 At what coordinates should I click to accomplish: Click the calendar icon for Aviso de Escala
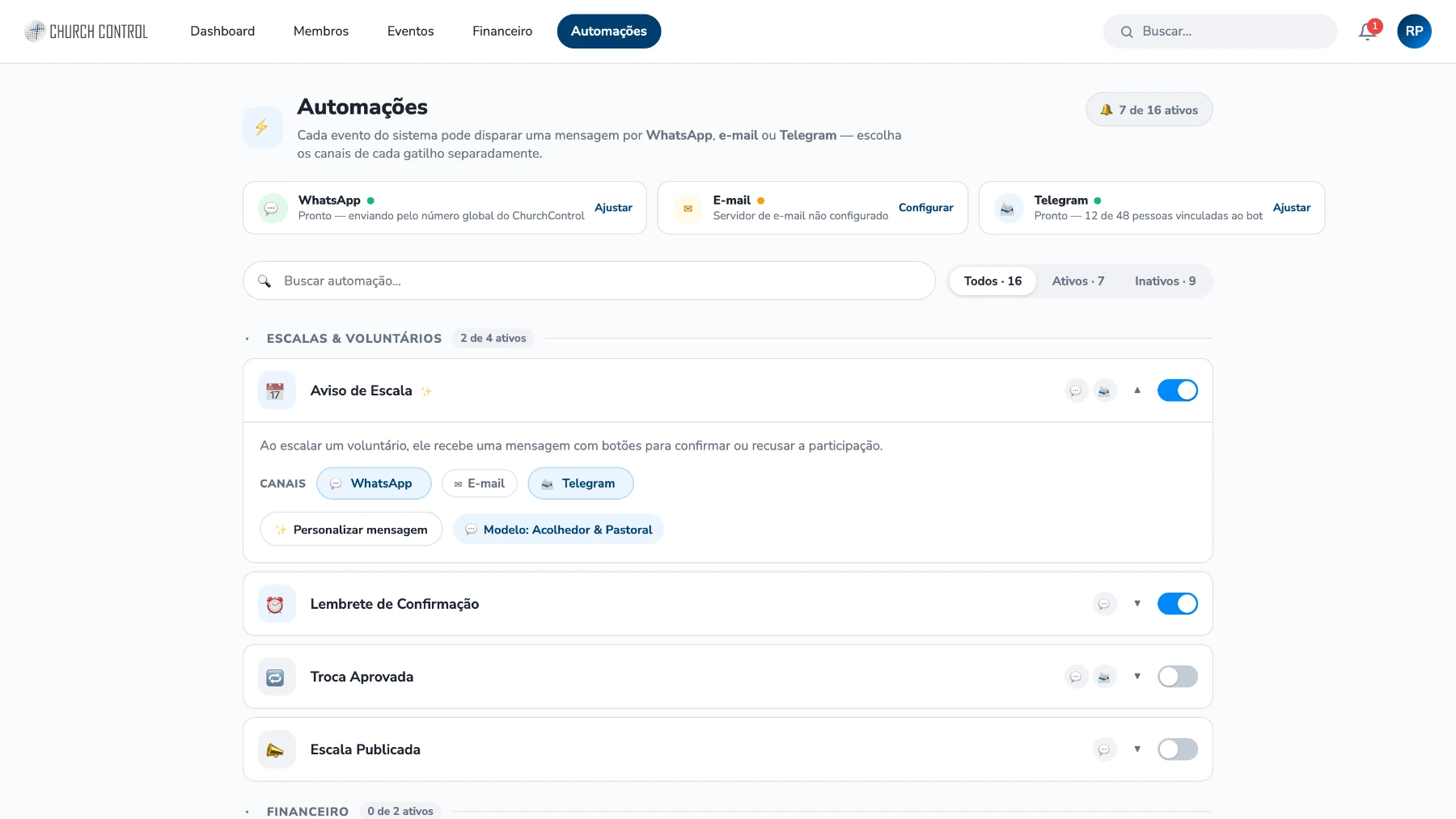[x=276, y=391]
